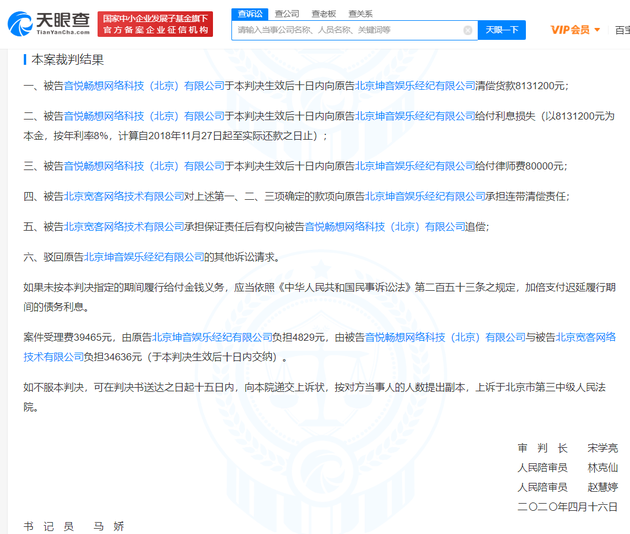Open 北京坤音娱乐经纪有限公司 link in item 一
The width and height of the screenshot is (630, 534).
pos(415,86)
